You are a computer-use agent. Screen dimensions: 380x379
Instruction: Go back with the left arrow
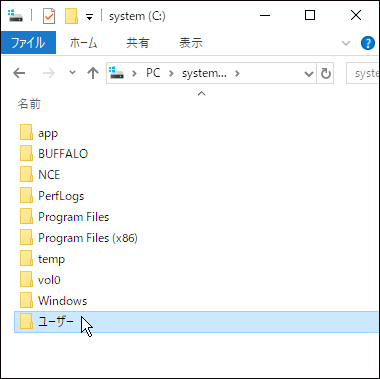(x=19, y=73)
